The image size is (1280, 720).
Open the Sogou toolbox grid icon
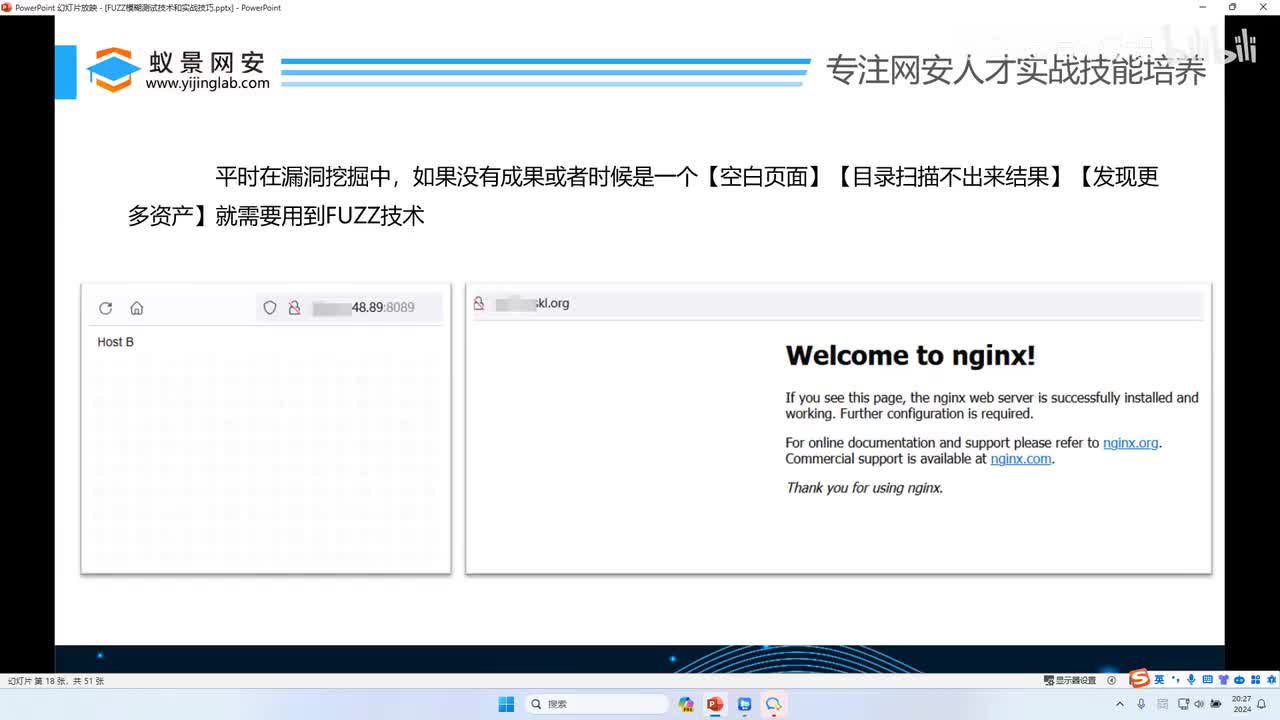1255,679
